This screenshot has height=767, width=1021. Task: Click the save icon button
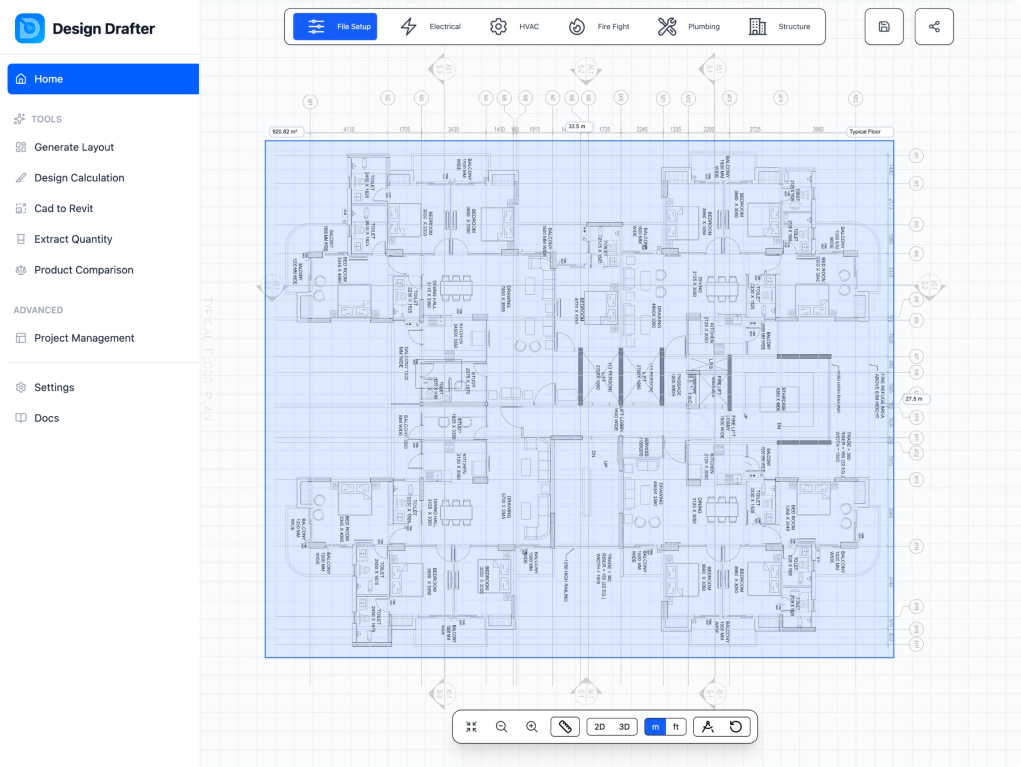point(884,27)
